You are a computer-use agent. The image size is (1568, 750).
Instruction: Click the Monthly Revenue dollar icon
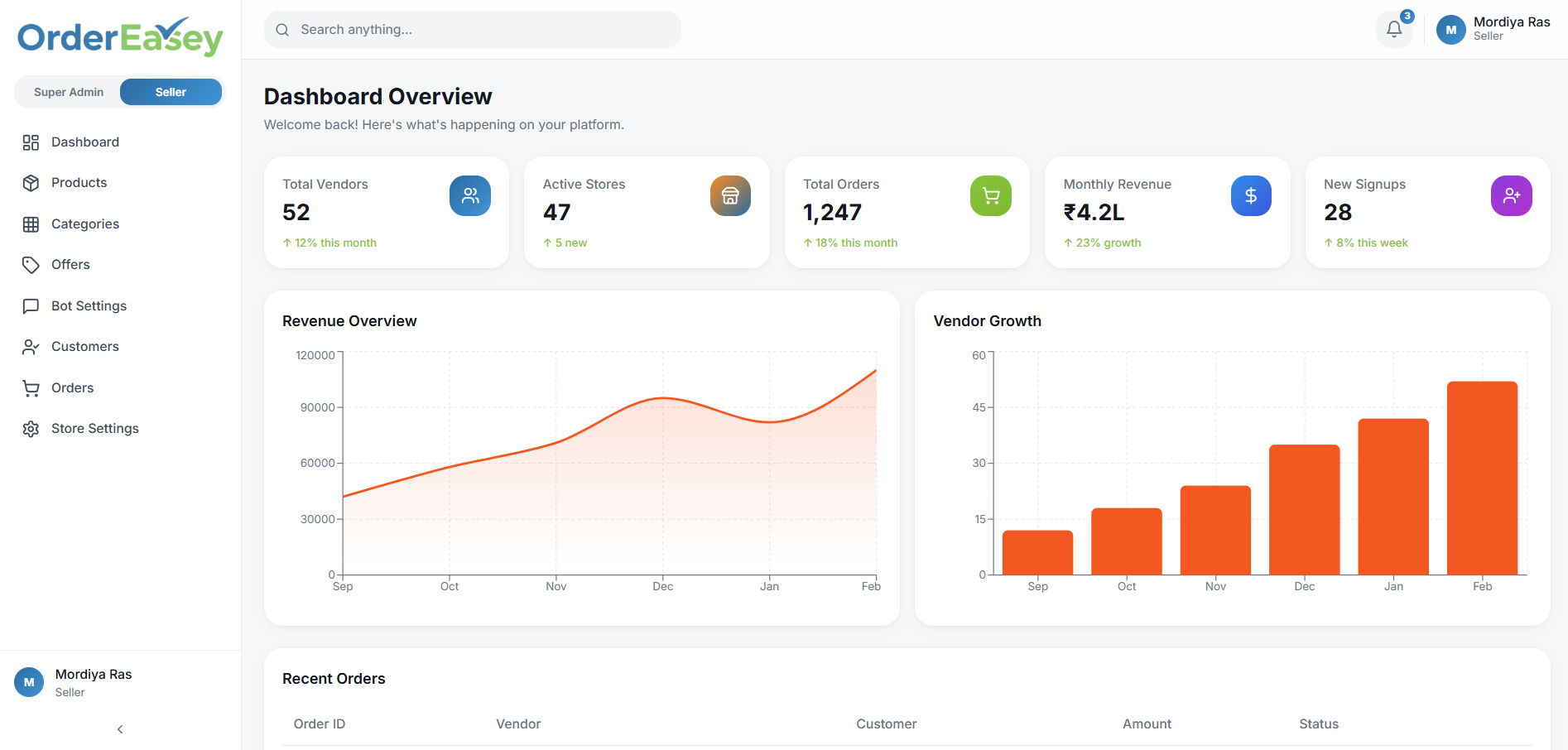(x=1251, y=195)
